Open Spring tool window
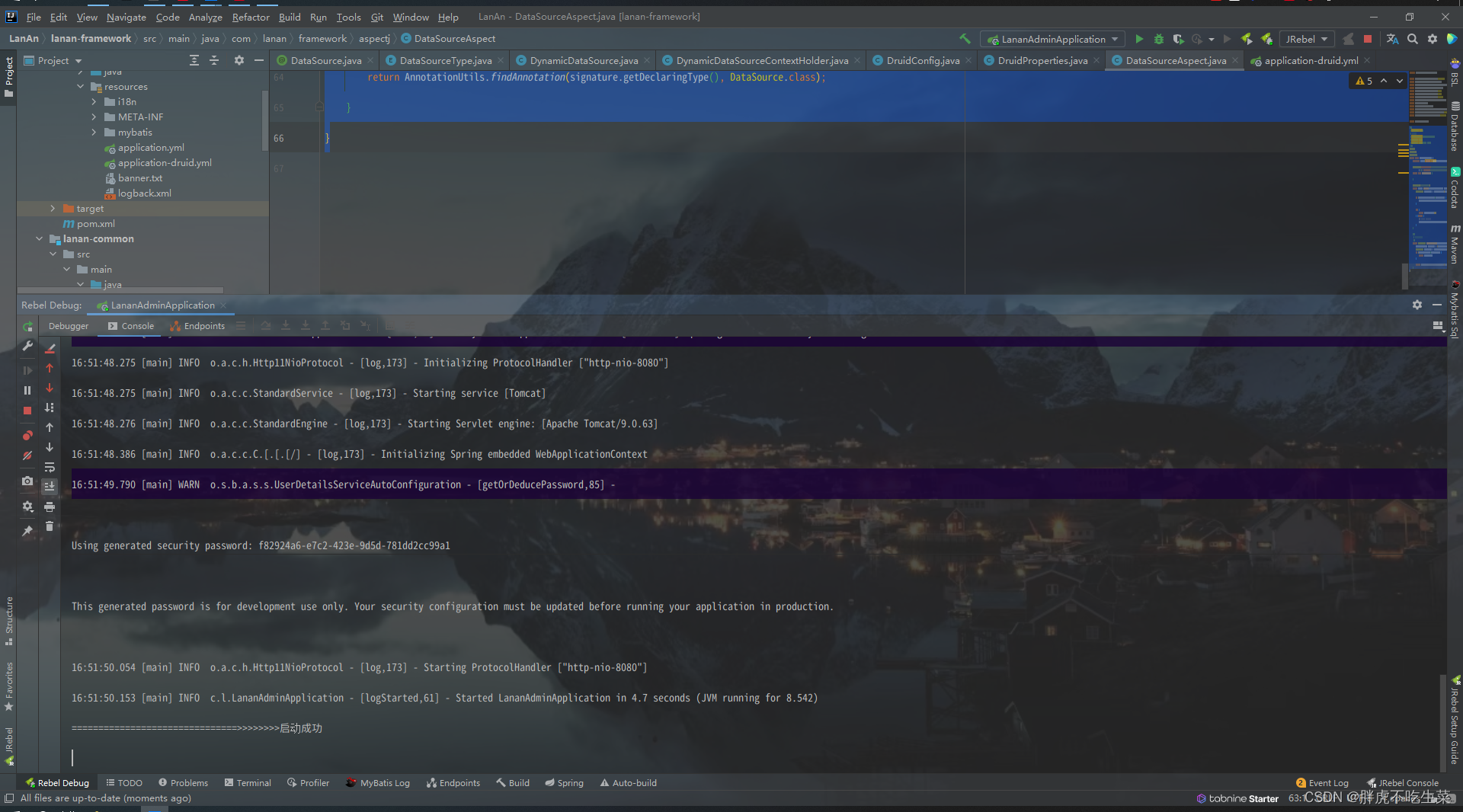Screen dimensions: 1463x812 [564, 783]
